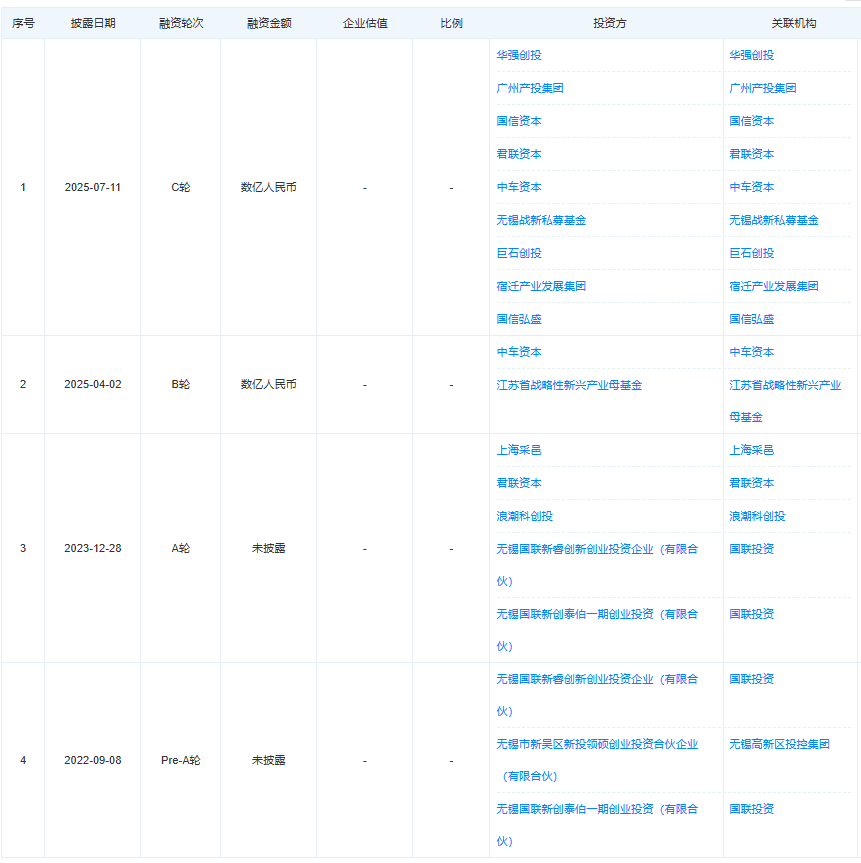Select 未披露 amount in the A轮 row

[x=269, y=548]
